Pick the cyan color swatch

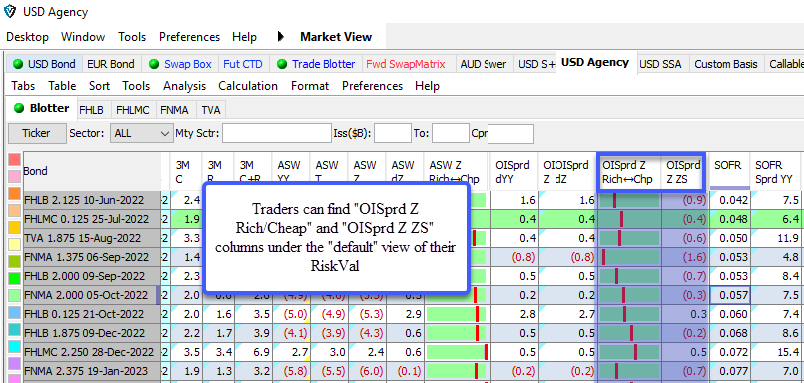point(14,346)
